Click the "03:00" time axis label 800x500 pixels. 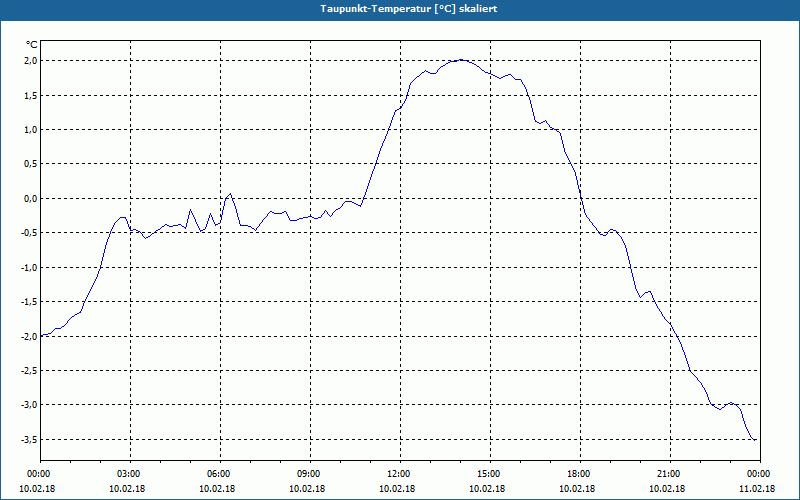[127, 474]
